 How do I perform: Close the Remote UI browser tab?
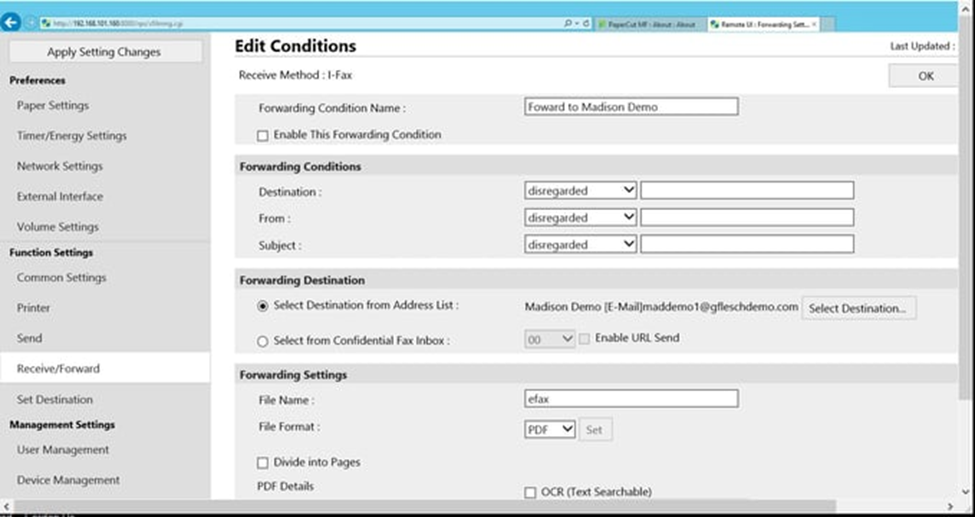815,23
